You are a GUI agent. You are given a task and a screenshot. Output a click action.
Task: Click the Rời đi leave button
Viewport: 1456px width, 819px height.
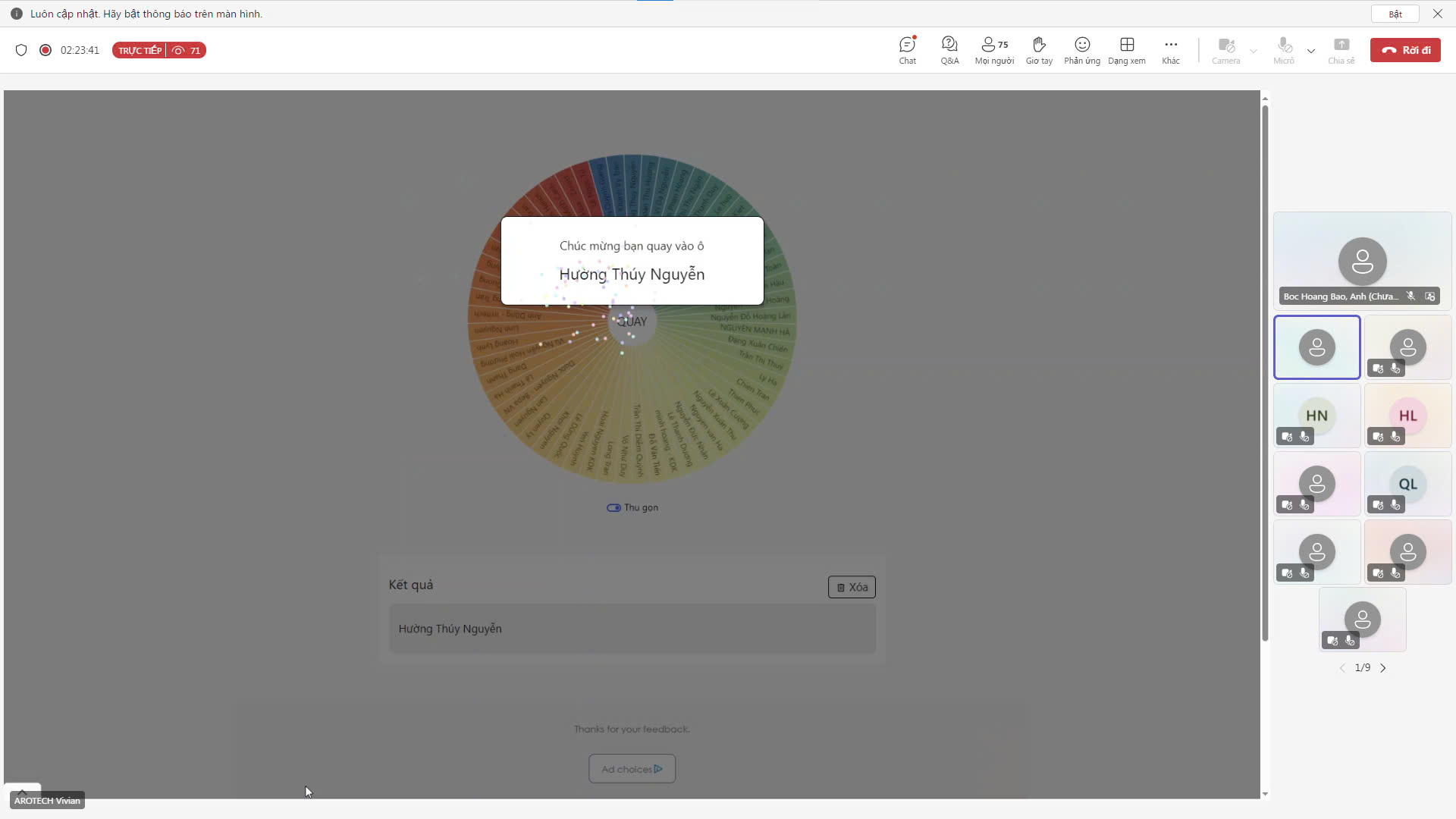click(x=1405, y=50)
